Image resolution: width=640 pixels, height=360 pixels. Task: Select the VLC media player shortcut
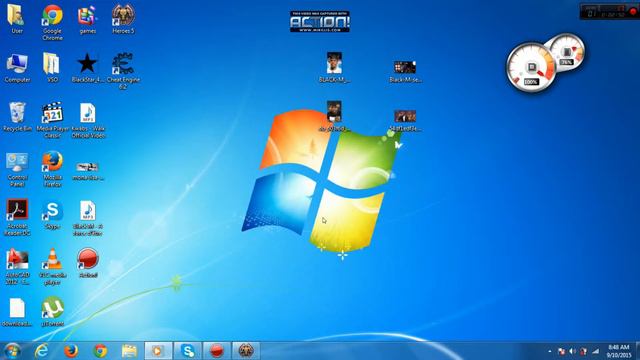52,267
